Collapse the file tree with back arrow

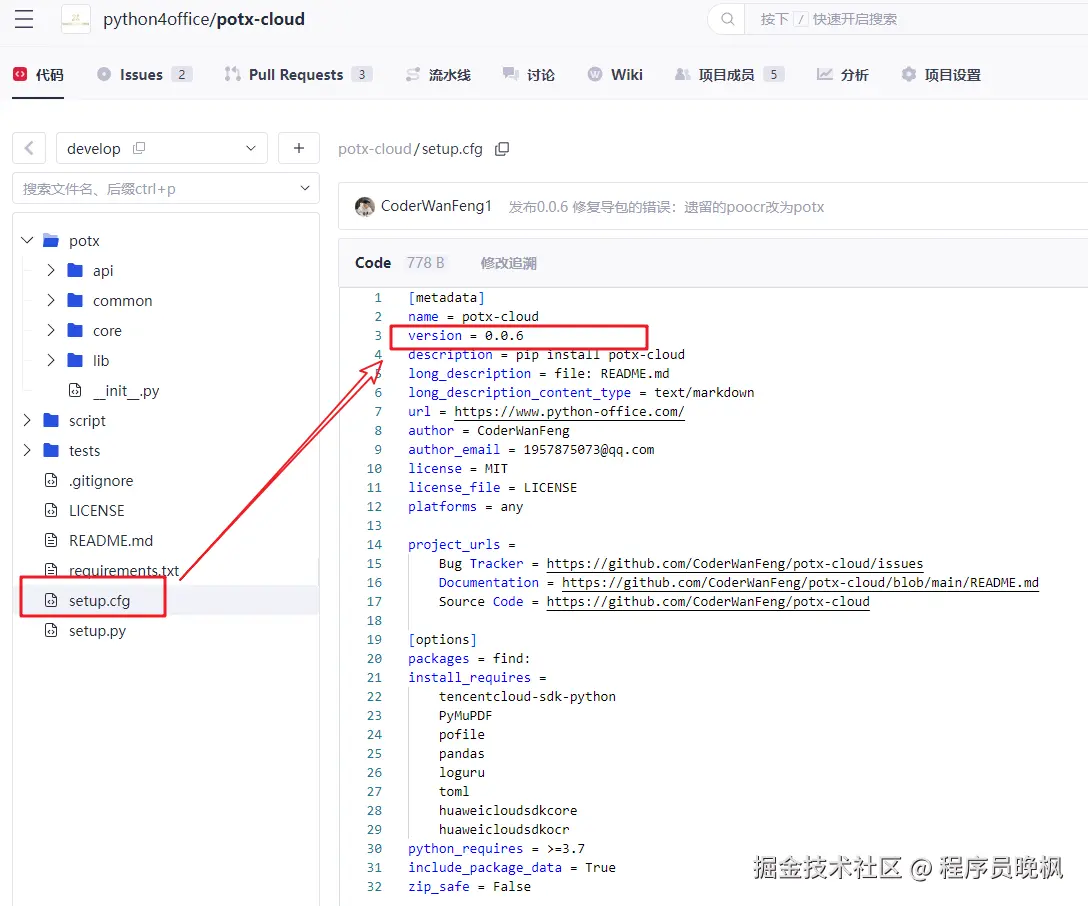coord(29,148)
